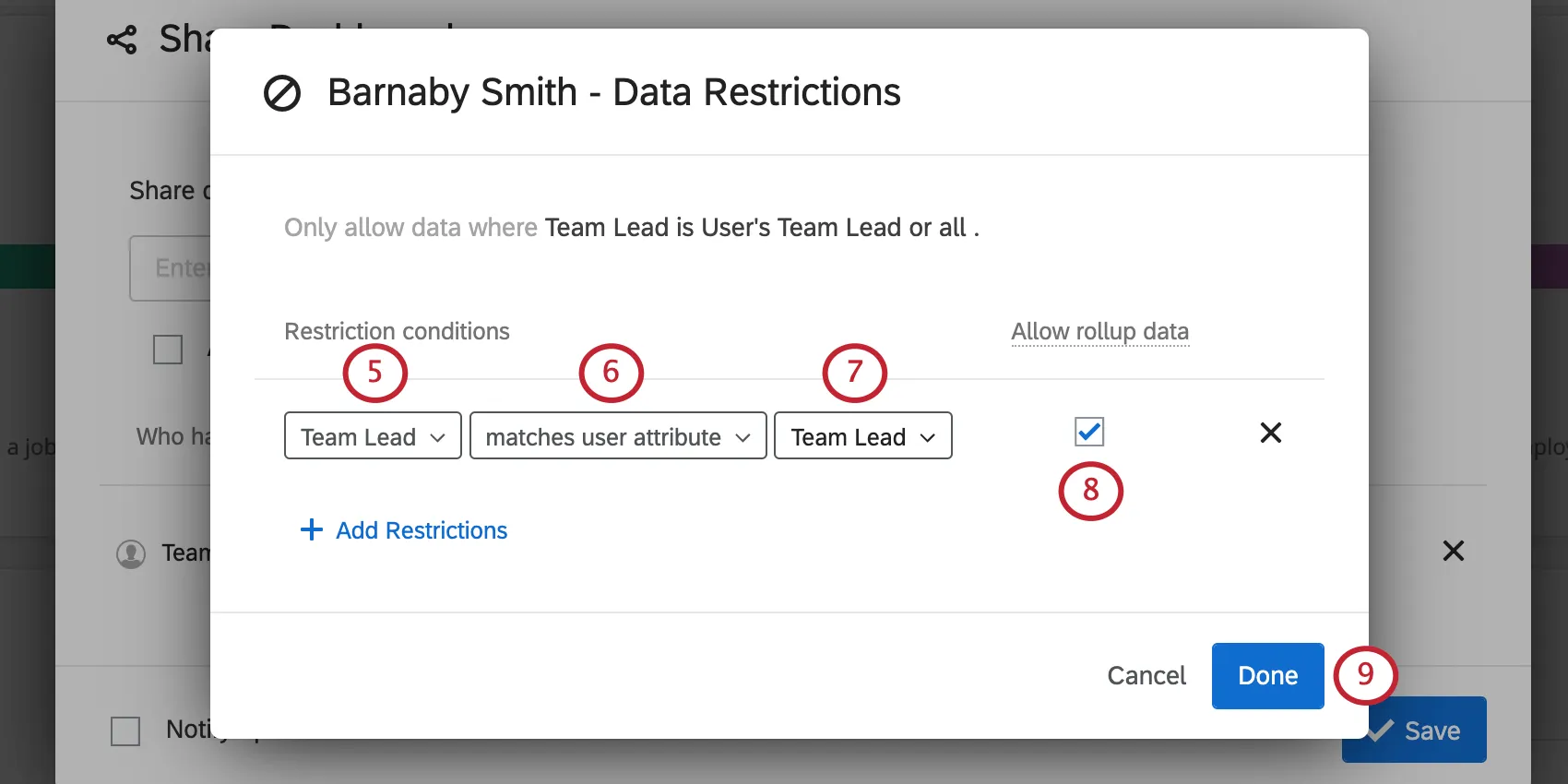The image size is (1568, 784).
Task: Click the restriction icon beside the dialog title
Action: click(282, 93)
